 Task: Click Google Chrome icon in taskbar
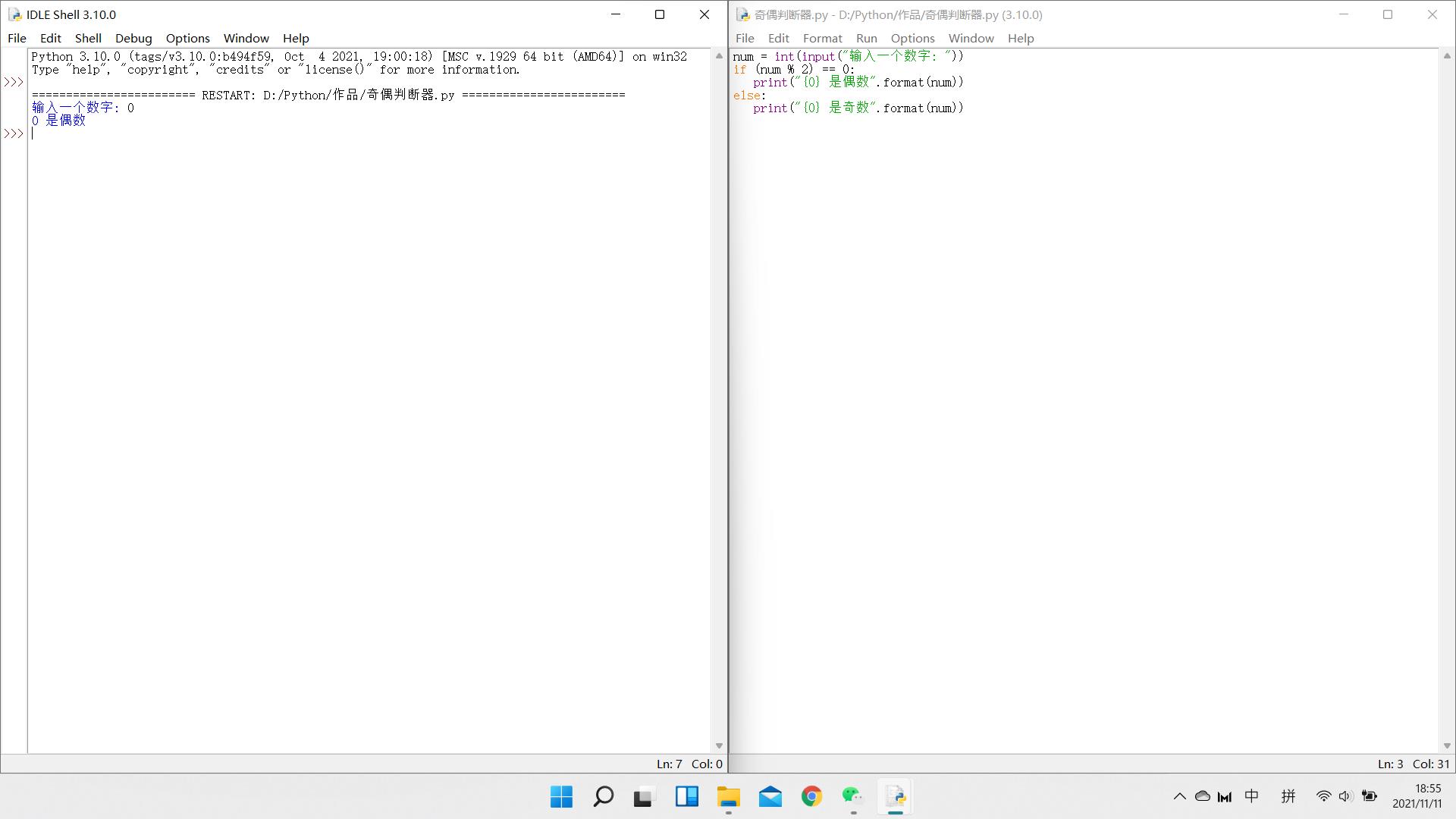point(812,797)
